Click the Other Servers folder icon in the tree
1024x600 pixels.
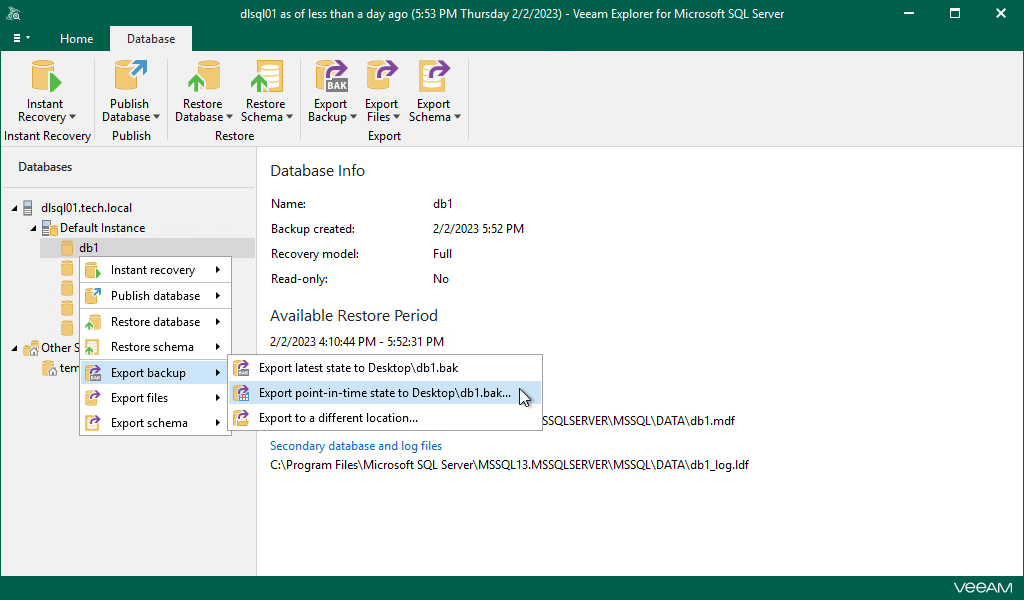point(31,348)
